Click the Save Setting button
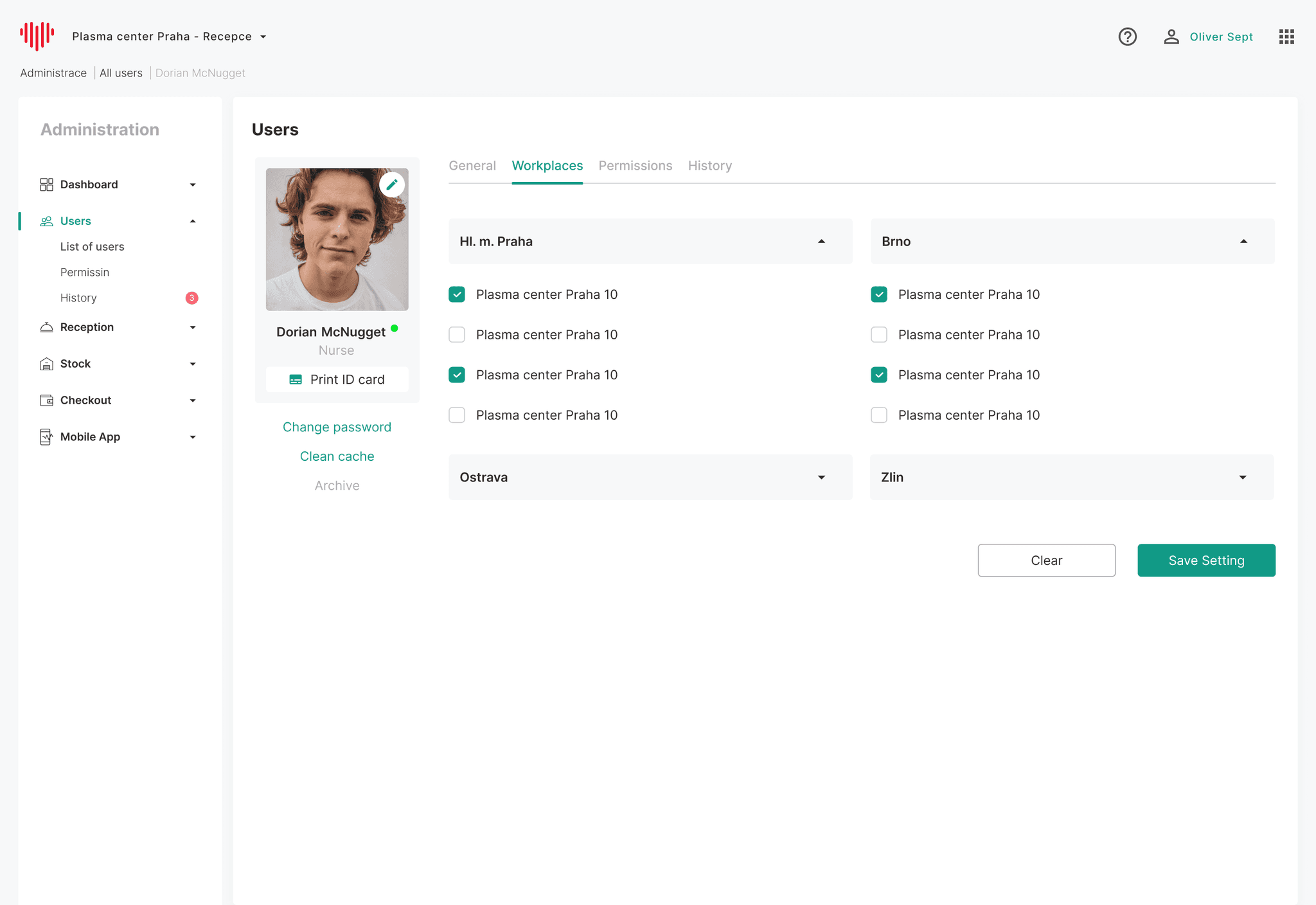 (x=1205, y=560)
